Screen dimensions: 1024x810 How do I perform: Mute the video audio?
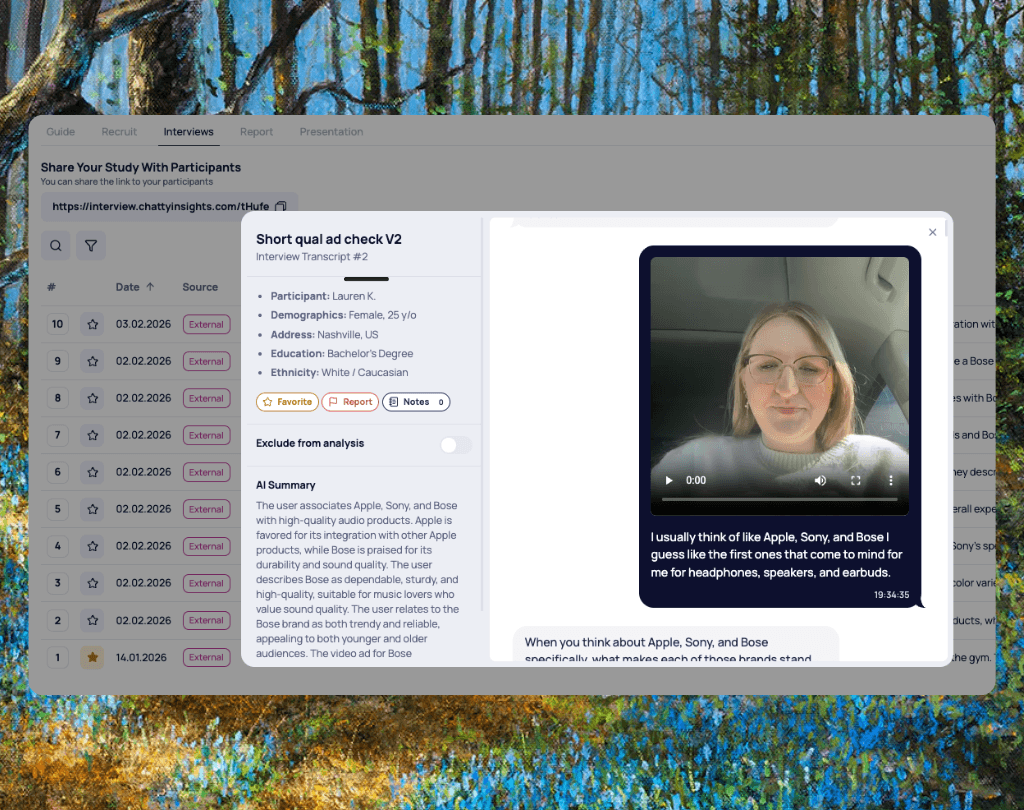pyautogui.click(x=820, y=480)
